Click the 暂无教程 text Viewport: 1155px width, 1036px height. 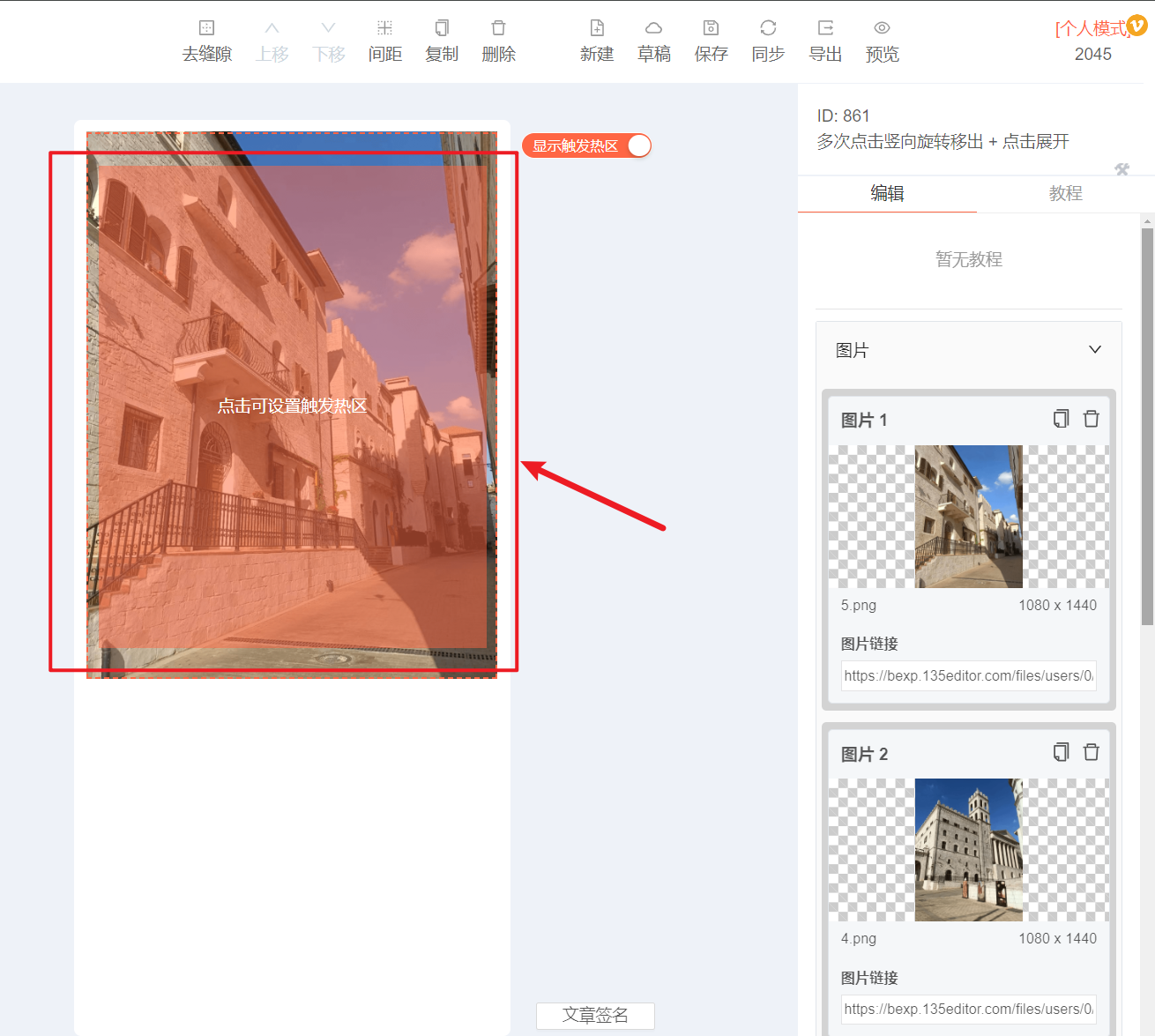click(x=968, y=259)
